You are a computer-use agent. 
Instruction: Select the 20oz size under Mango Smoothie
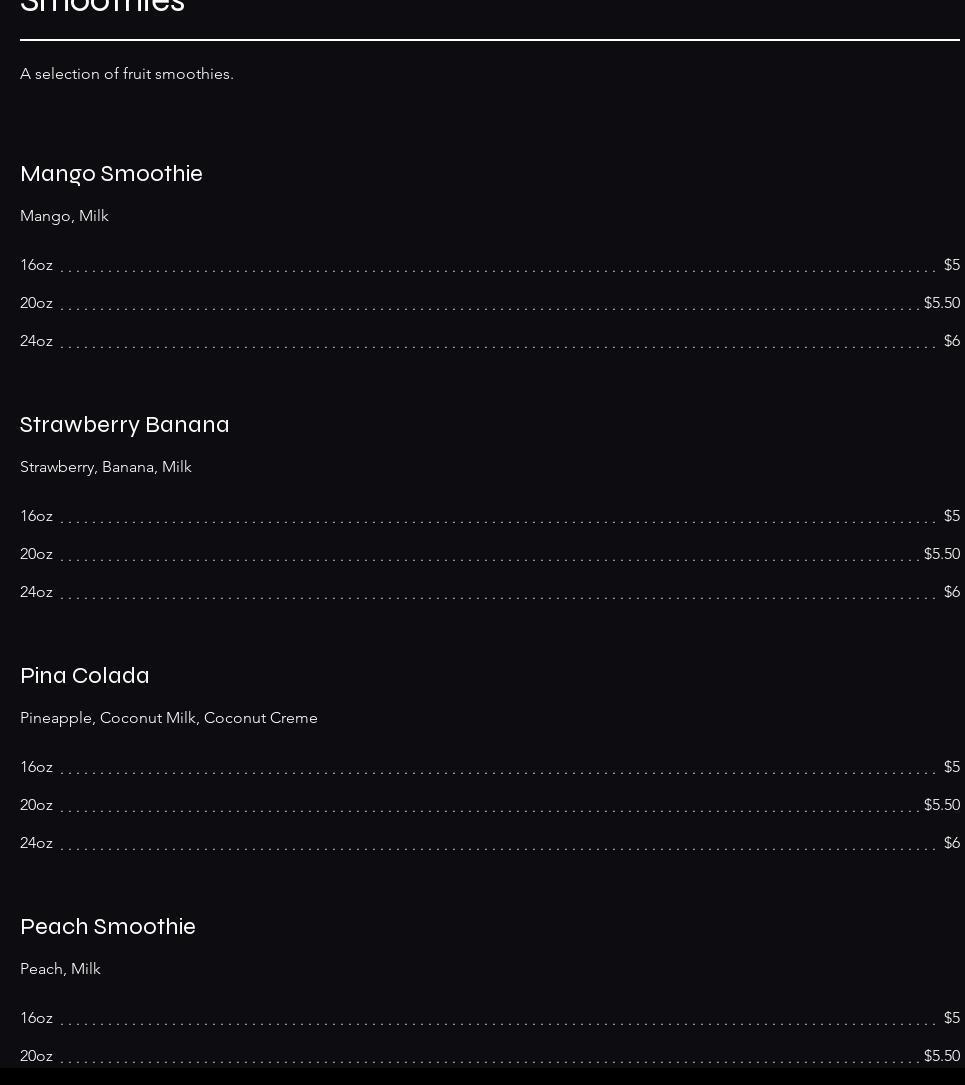[x=36, y=303]
